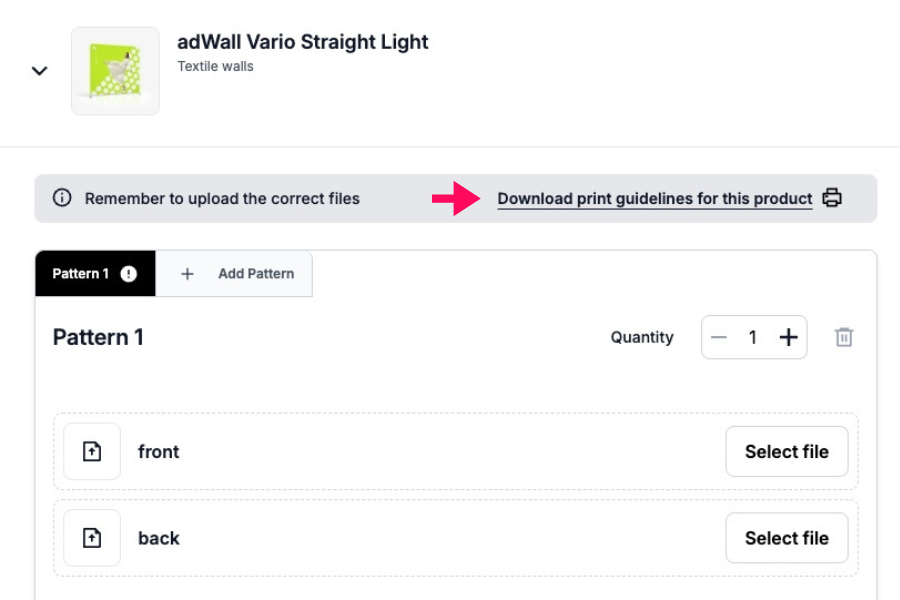Click the printer icon next to guidelines
Image resolution: width=900 pixels, height=600 pixels.
click(x=832, y=198)
